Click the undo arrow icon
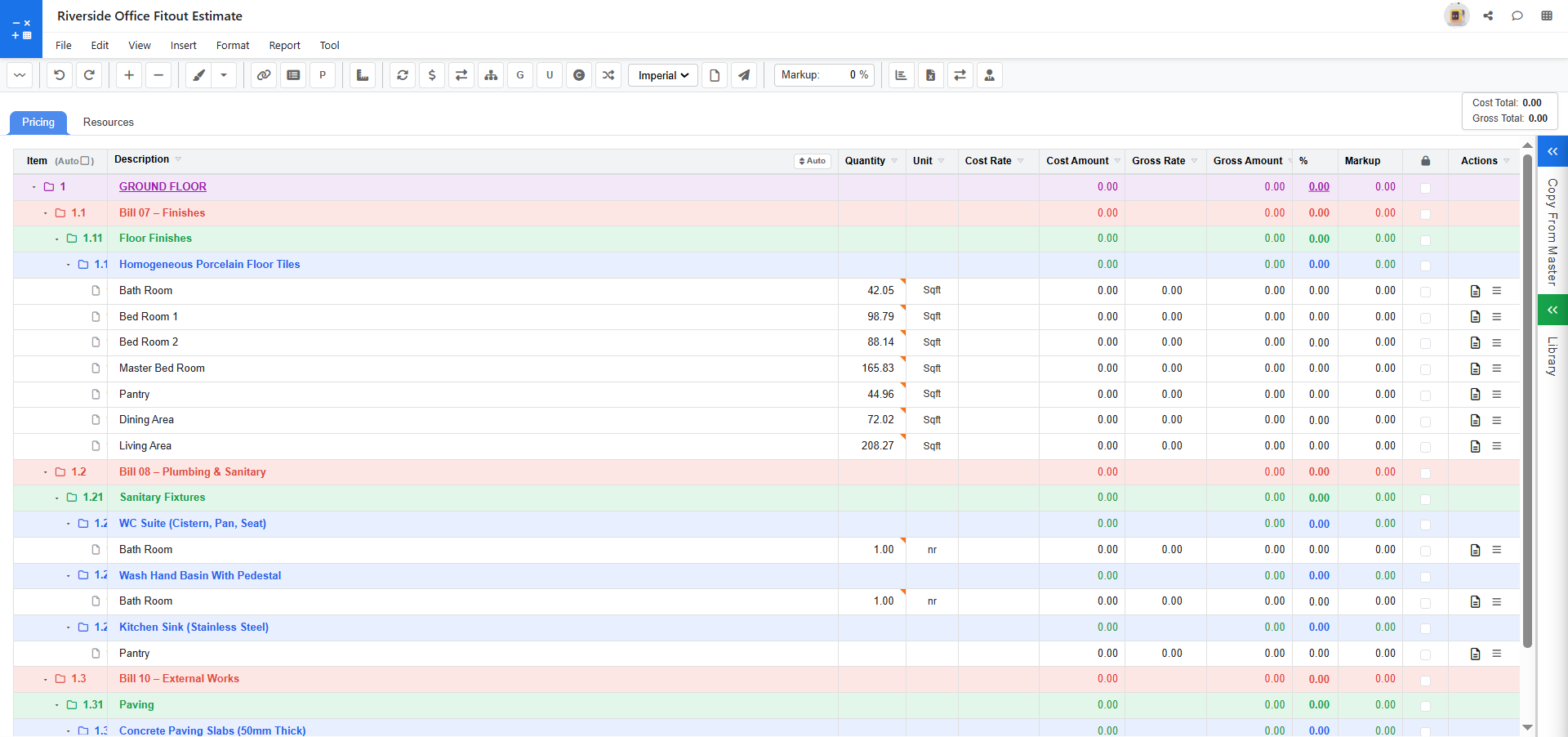The height and width of the screenshot is (737, 1568). [x=60, y=75]
